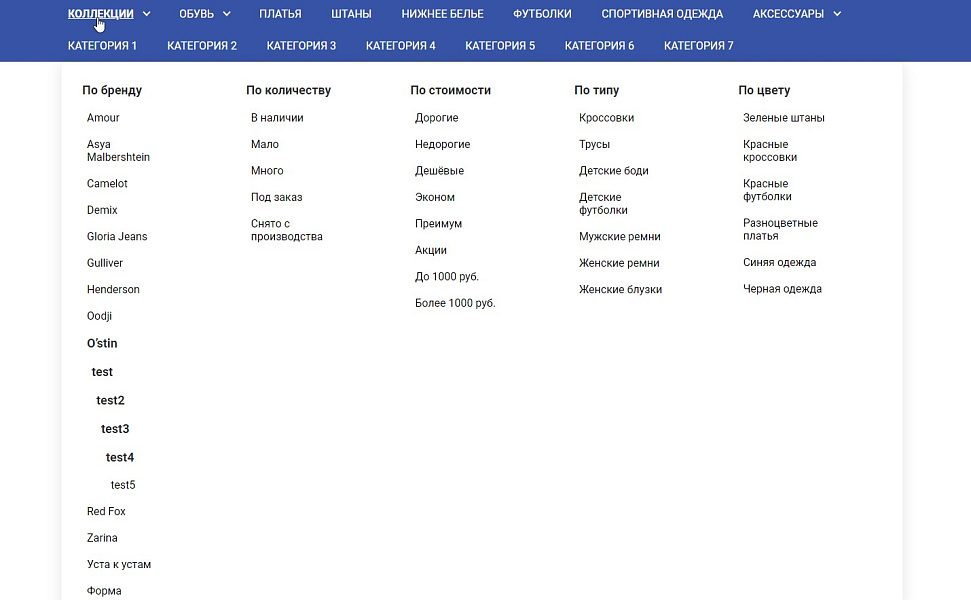Open the Платья menu item
971x600 pixels.
[280, 14]
